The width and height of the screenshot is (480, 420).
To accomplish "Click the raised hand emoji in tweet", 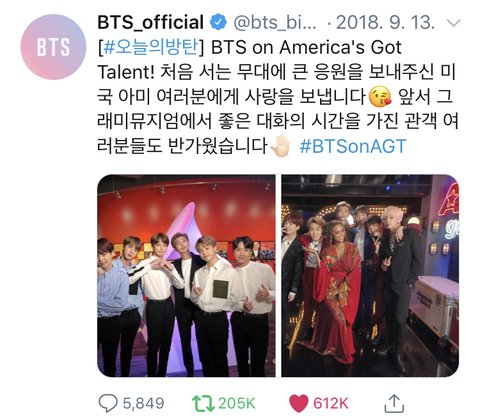I will 281,146.
